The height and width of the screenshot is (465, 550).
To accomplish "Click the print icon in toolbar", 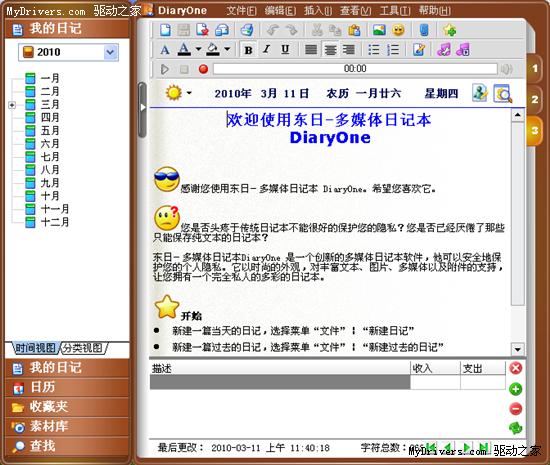I will click(247, 30).
